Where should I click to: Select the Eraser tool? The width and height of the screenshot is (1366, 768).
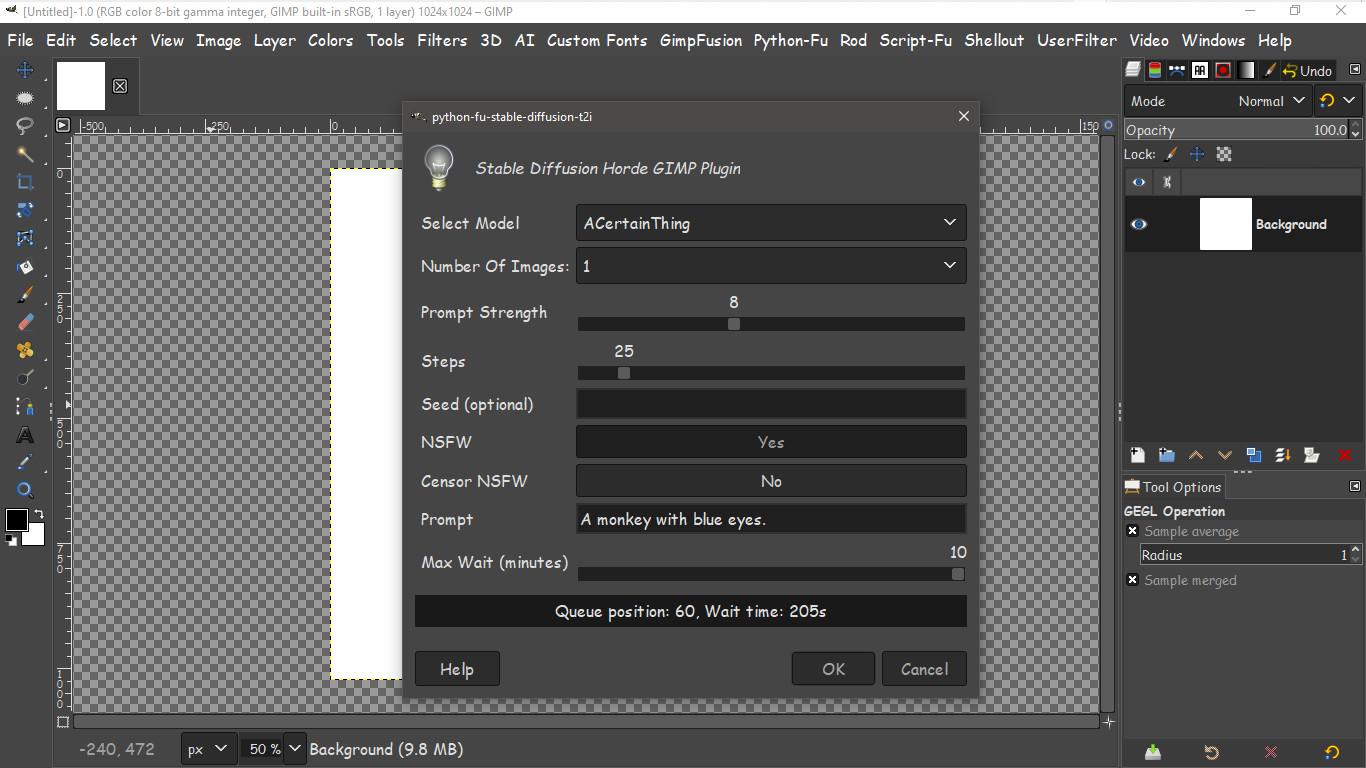pos(25,321)
